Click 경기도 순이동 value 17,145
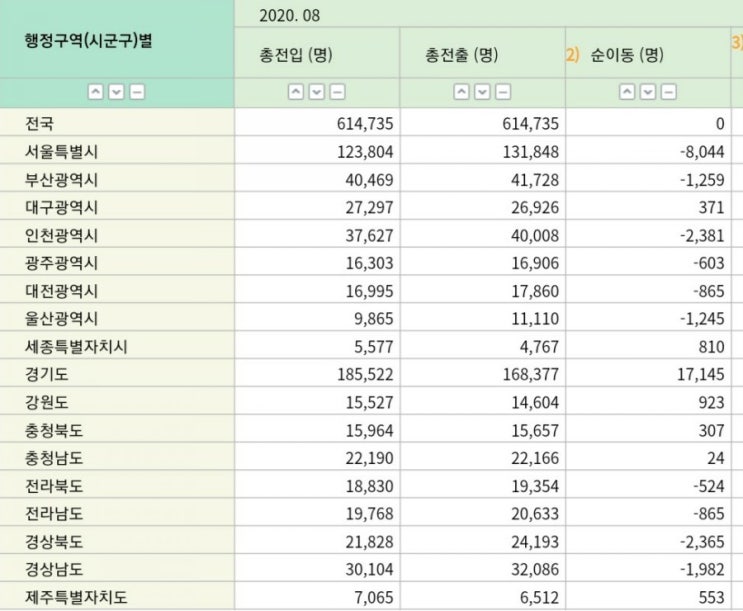 pyautogui.click(x=700, y=374)
